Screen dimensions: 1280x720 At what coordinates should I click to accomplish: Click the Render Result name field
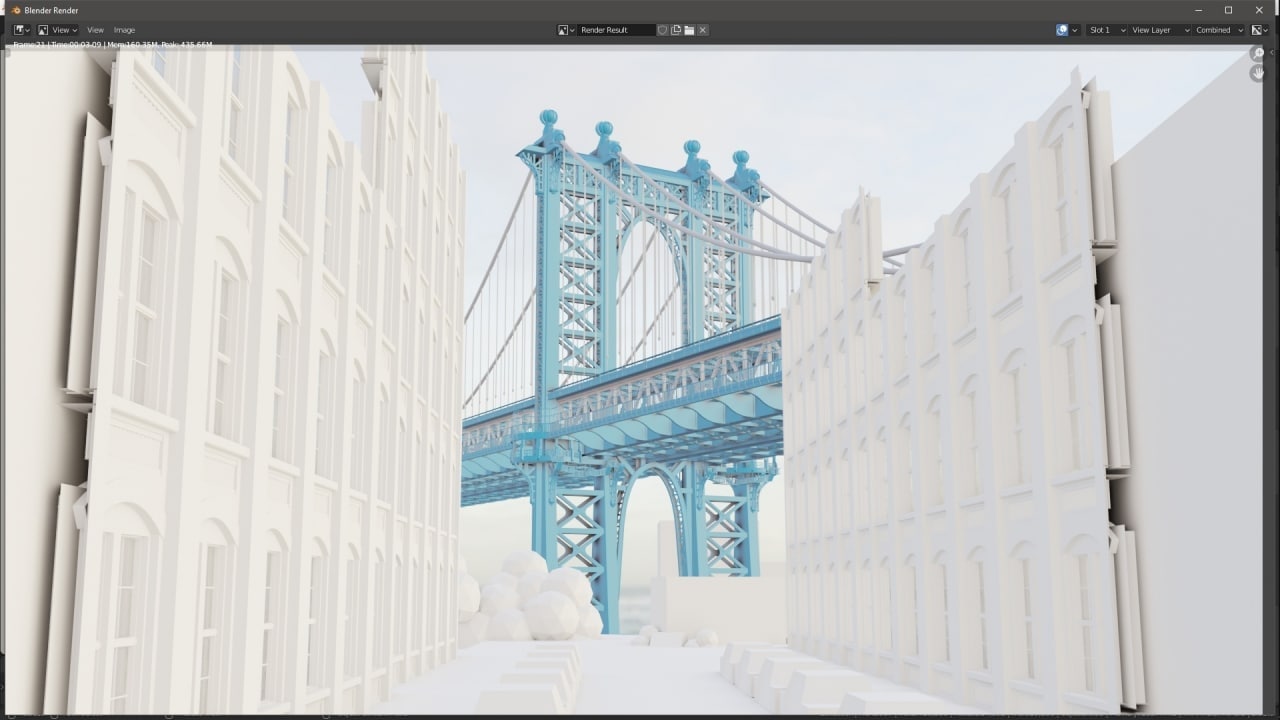click(616, 30)
